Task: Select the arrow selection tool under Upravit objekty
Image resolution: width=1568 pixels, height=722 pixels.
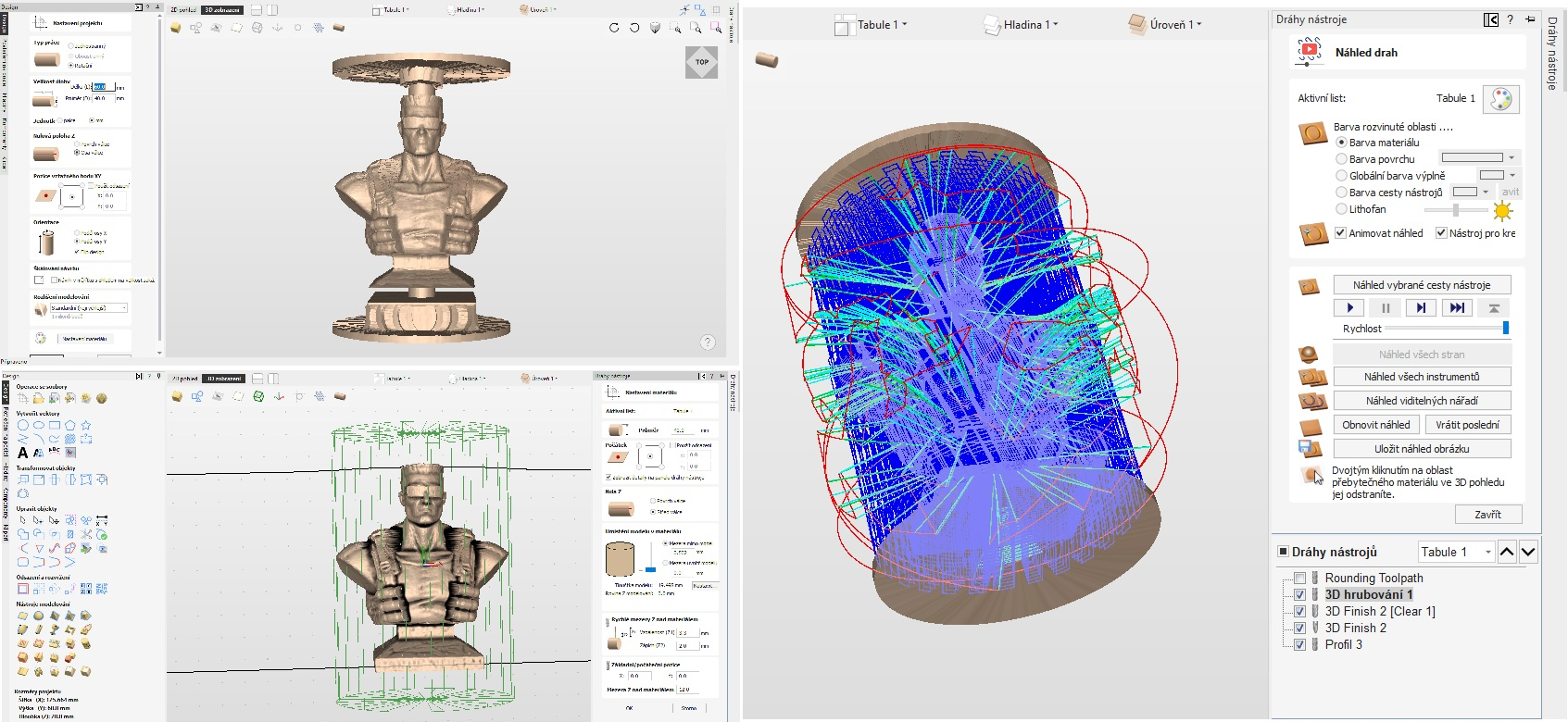Action: (23, 520)
